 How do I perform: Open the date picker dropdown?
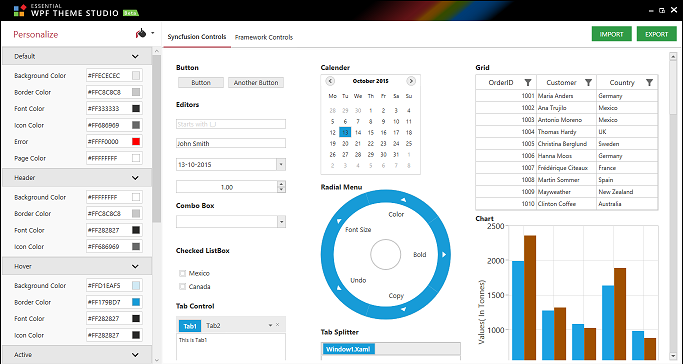coord(281,165)
